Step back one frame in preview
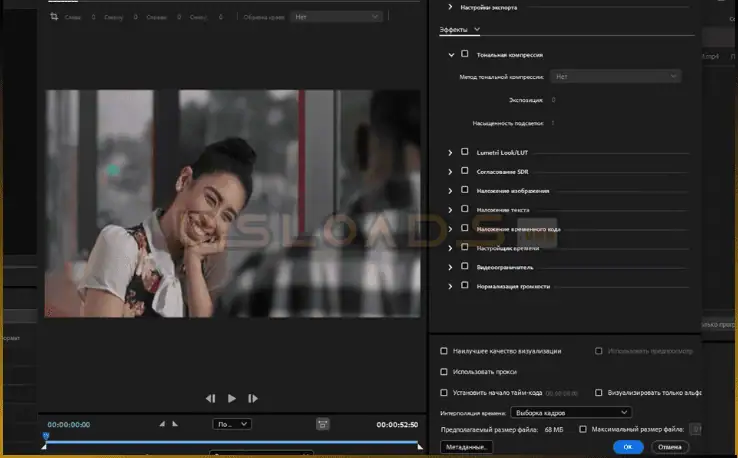 point(210,398)
